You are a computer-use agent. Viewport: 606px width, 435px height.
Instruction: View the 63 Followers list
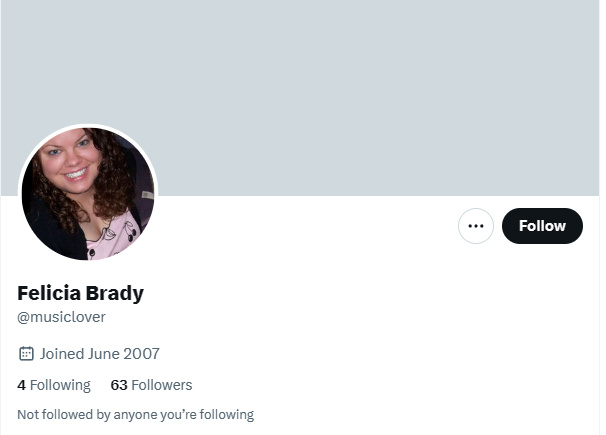[151, 385]
